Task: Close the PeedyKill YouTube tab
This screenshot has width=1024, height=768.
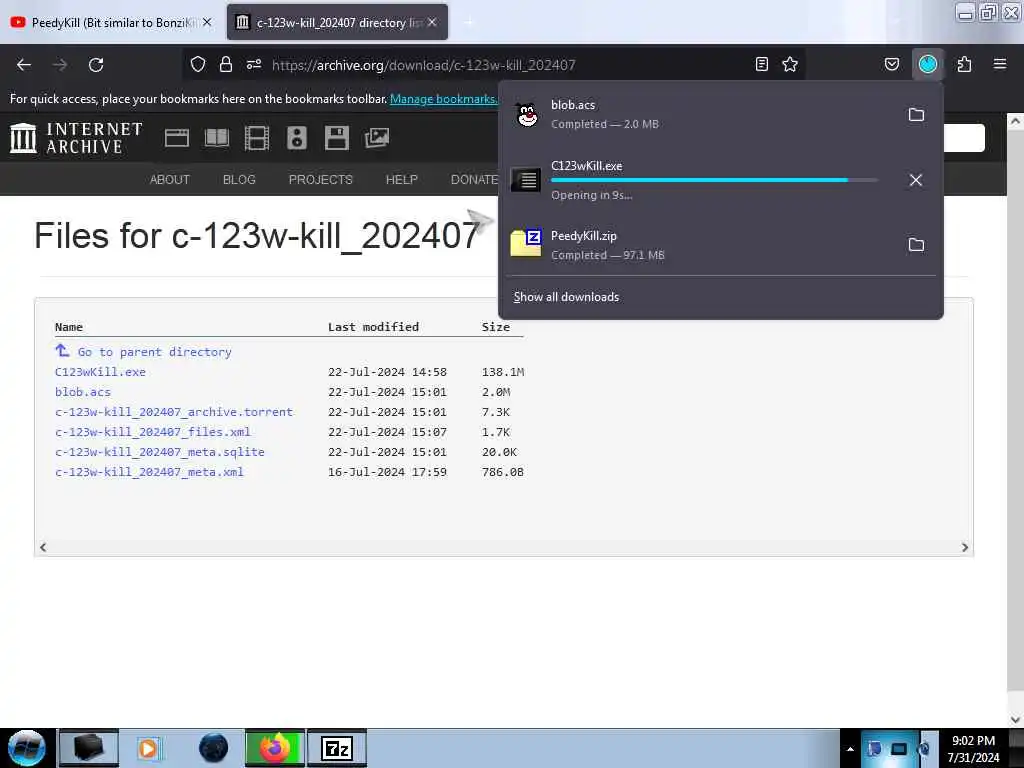Action: tap(207, 22)
